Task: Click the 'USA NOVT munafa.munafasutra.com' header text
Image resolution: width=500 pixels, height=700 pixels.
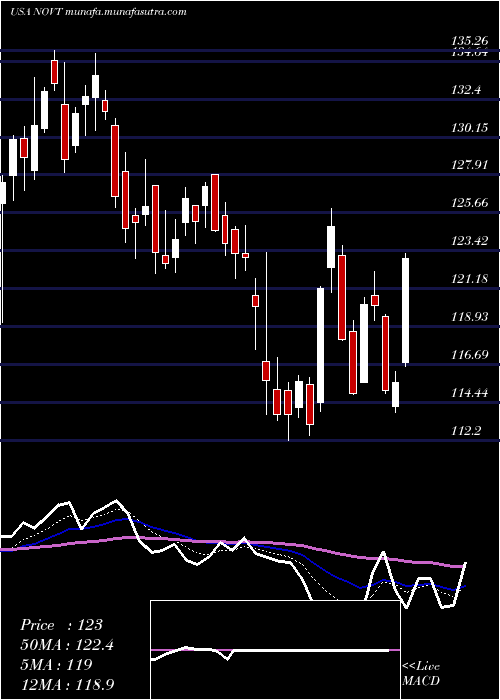Action: click(98, 12)
